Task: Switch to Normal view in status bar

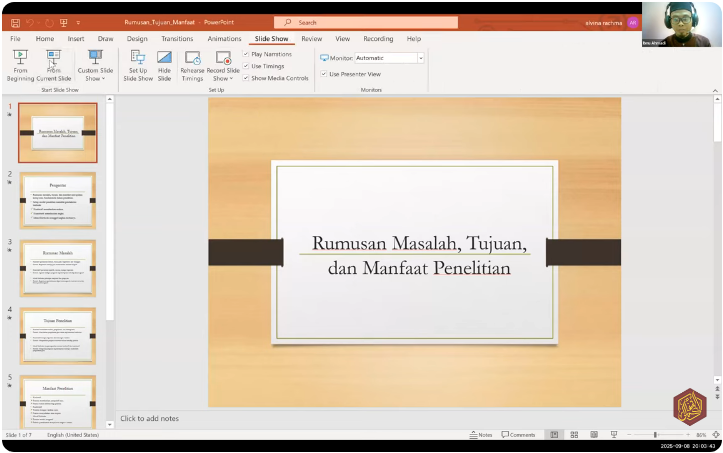Action: [553, 435]
